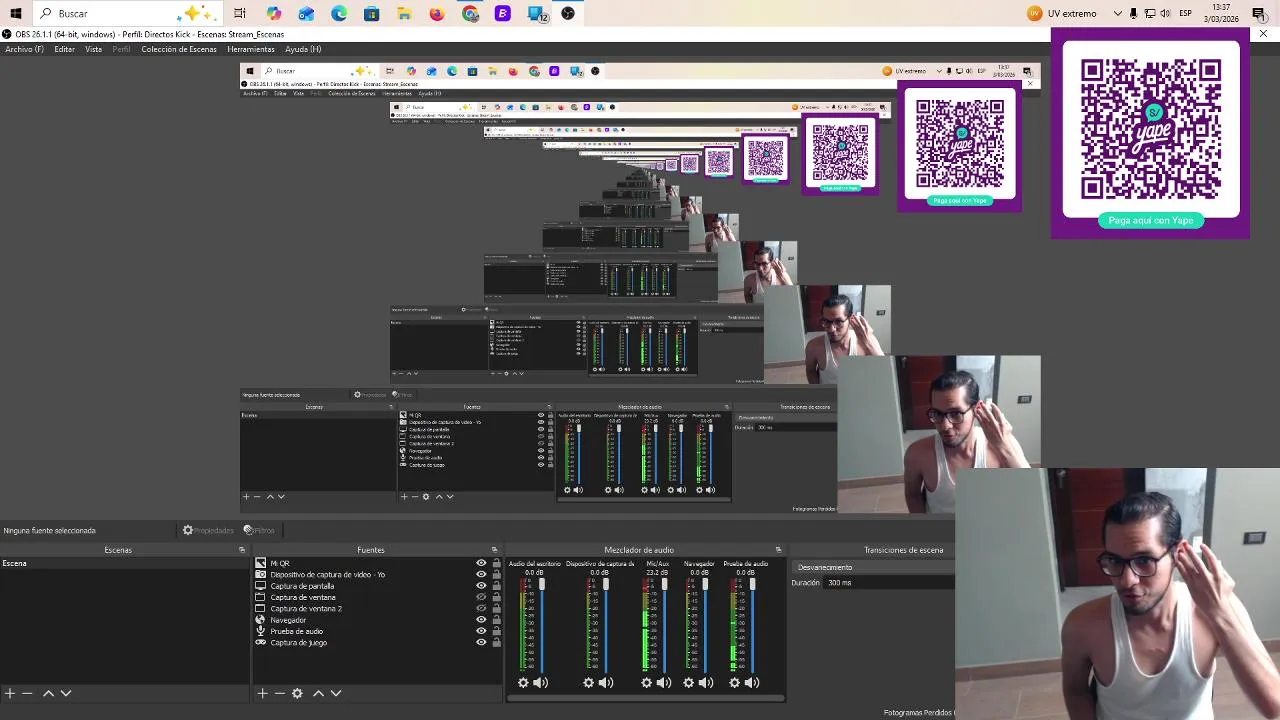Screen dimensions: 1280x720
Task: Open Microsoft Edge from the taskbar
Action: 339,13
